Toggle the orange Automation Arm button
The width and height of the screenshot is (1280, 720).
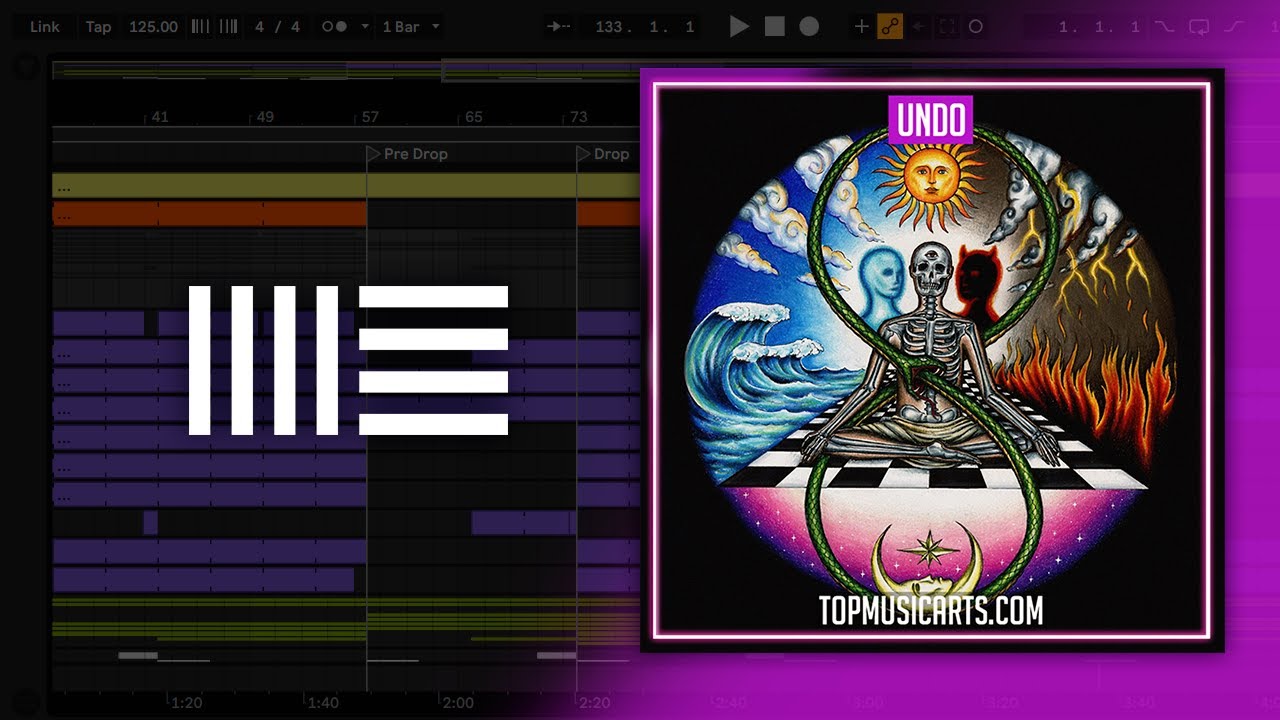click(x=890, y=27)
